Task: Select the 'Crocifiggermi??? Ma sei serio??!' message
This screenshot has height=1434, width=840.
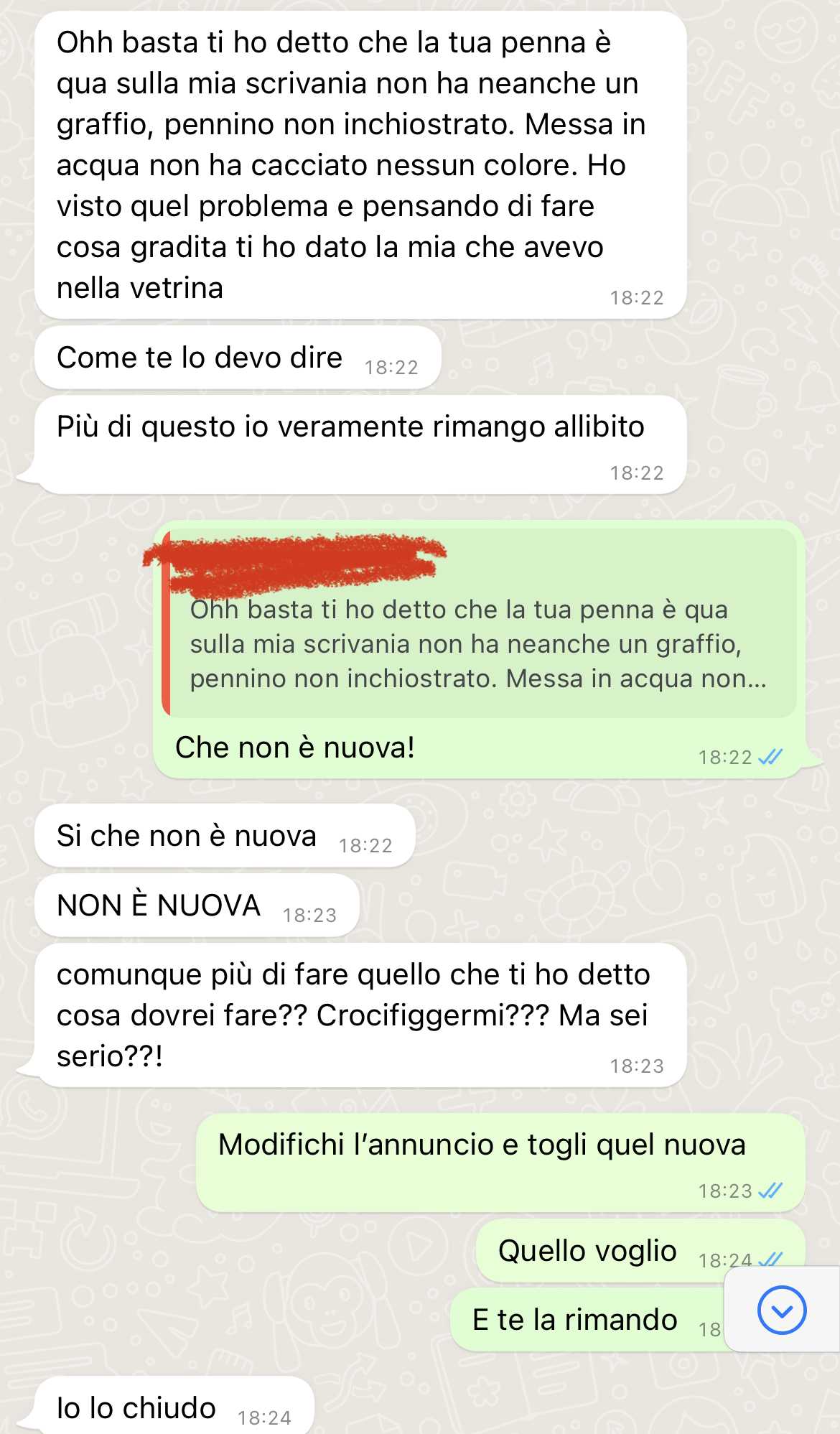Action: pos(360,1015)
